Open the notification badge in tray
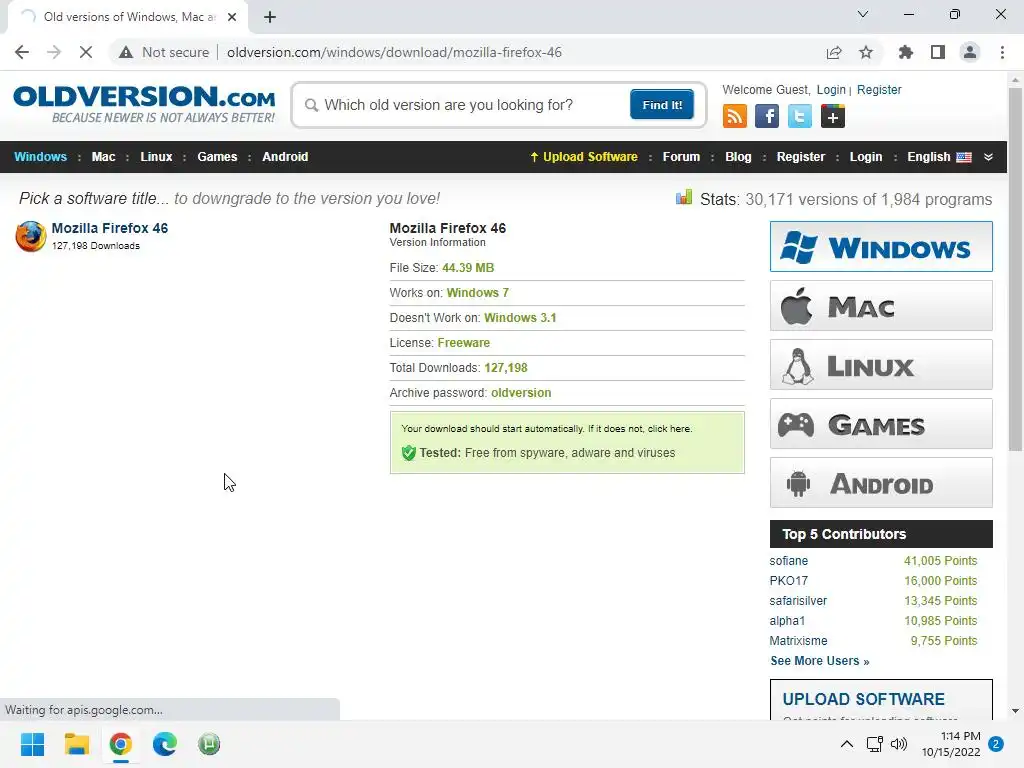The width and height of the screenshot is (1024, 768). (x=996, y=744)
